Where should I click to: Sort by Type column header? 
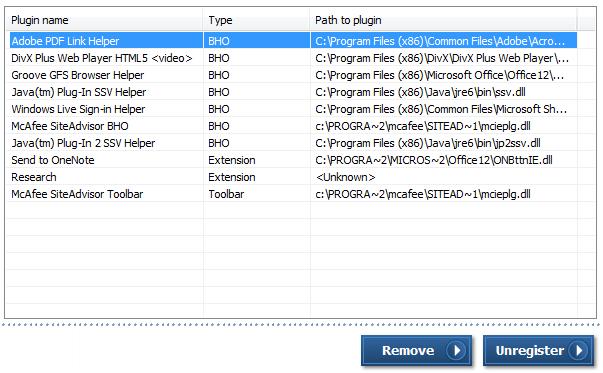[x=256, y=20]
